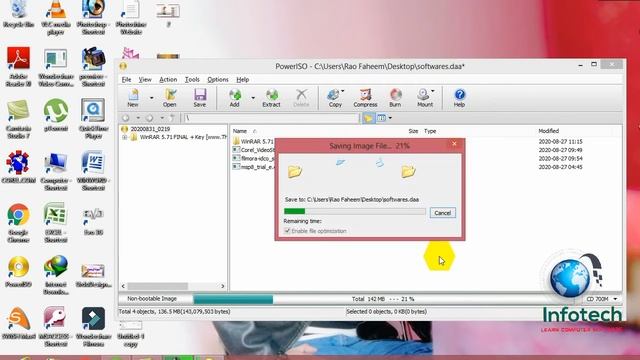Click the capacity usage bar showing 21%
640x360 pixels.
coord(233,299)
